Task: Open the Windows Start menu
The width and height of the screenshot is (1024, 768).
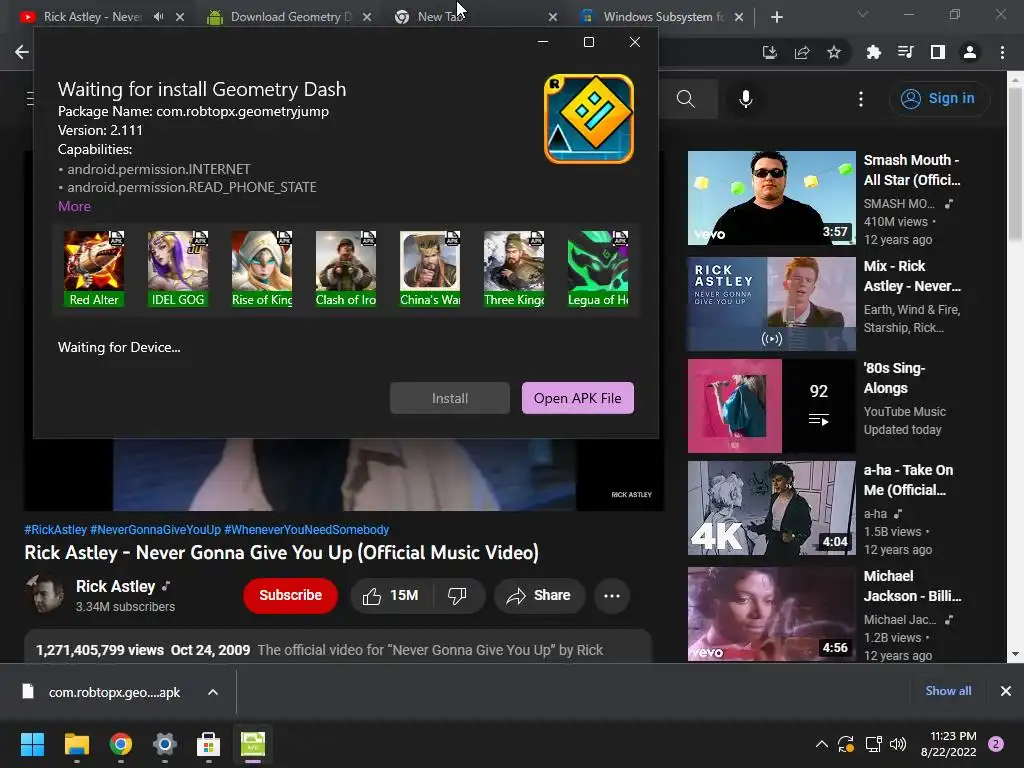Action: 33,744
